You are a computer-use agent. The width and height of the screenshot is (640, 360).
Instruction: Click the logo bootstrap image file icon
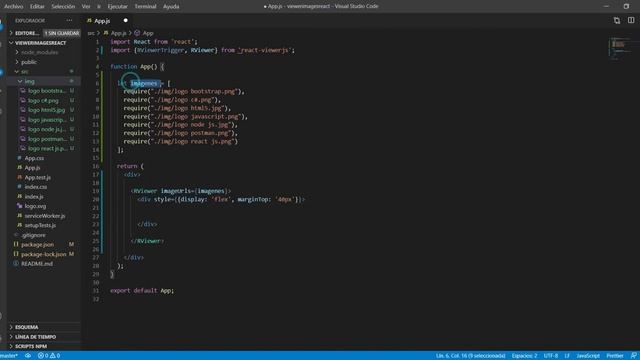(x=23, y=91)
